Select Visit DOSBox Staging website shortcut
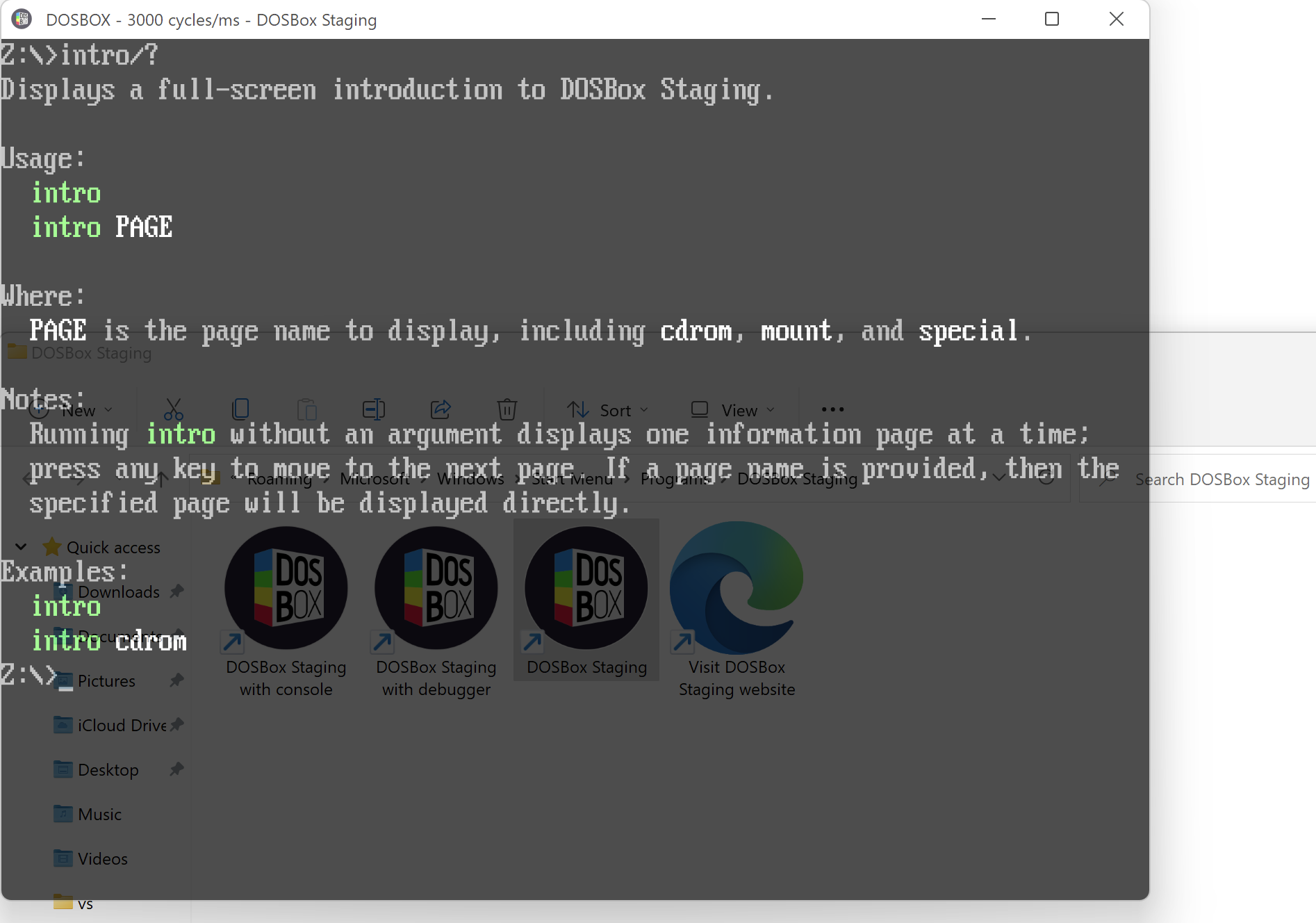The image size is (1316, 923). click(x=737, y=612)
